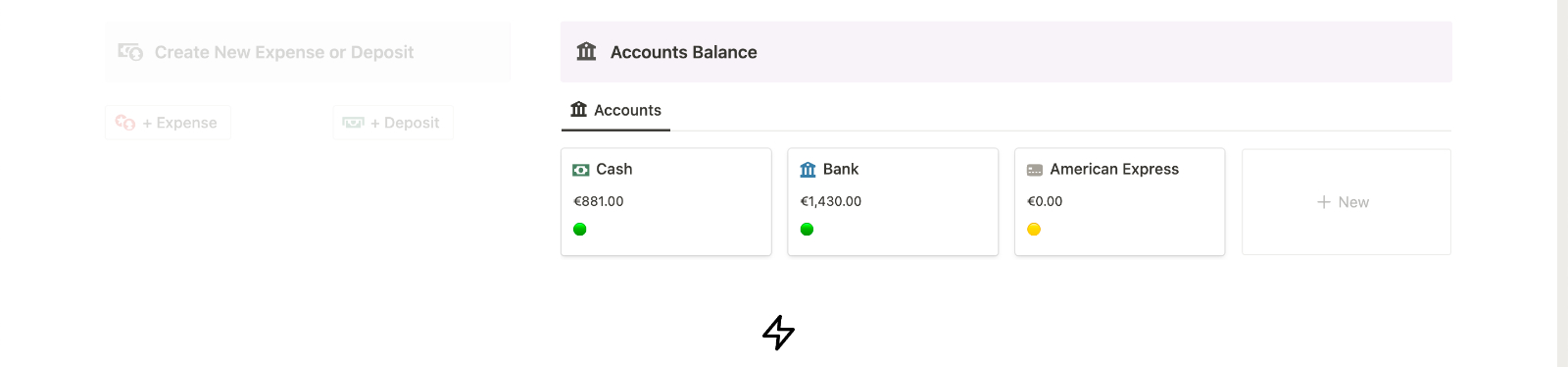Click the American Express card icon
The height and width of the screenshot is (367, 1568).
[1035, 170]
